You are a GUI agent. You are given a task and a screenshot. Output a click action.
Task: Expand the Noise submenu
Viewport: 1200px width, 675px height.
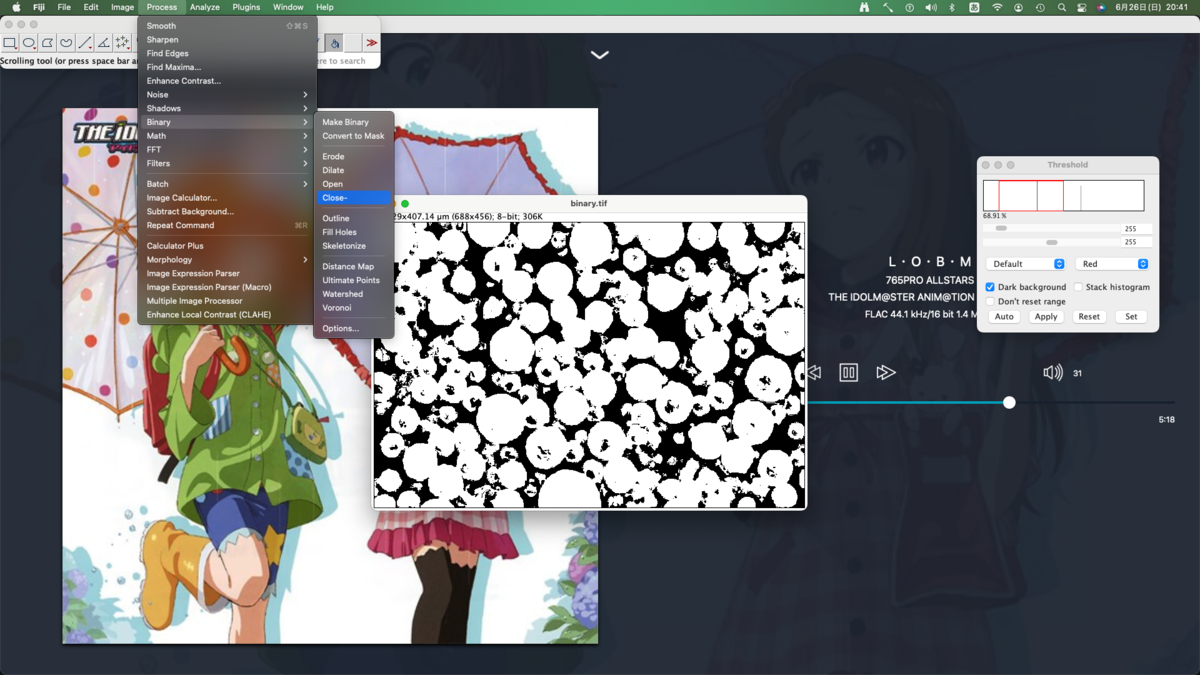[x=227, y=95]
